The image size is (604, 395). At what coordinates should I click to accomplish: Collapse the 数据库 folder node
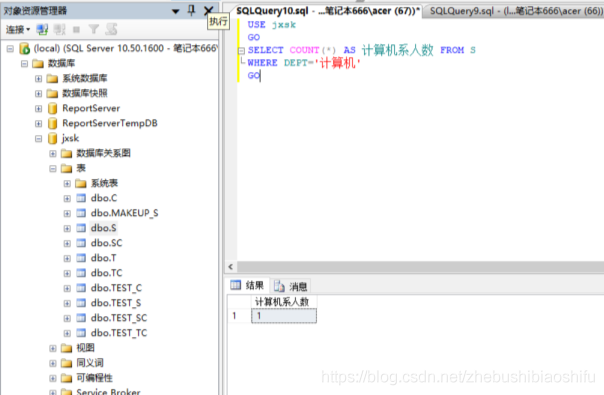(x=24, y=63)
